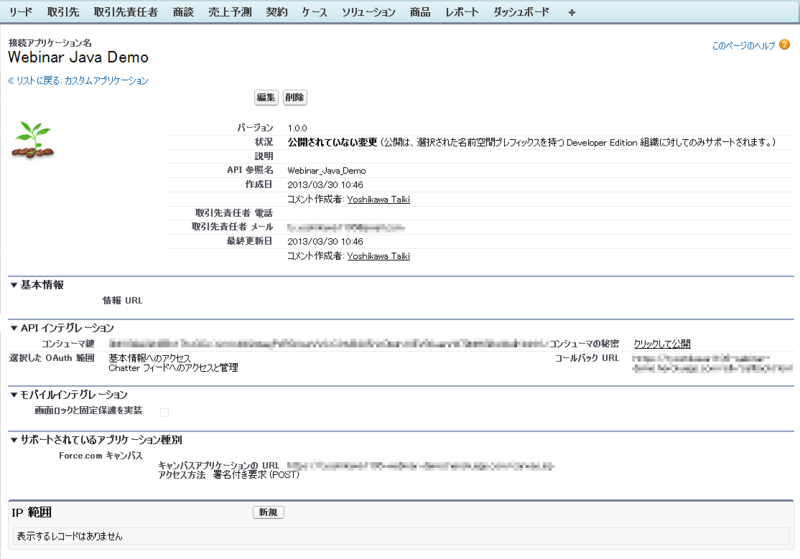The height and width of the screenshot is (559, 800).
Task: Click Chatter フィードへのアクセスと管理 text
Action: pos(173,368)
